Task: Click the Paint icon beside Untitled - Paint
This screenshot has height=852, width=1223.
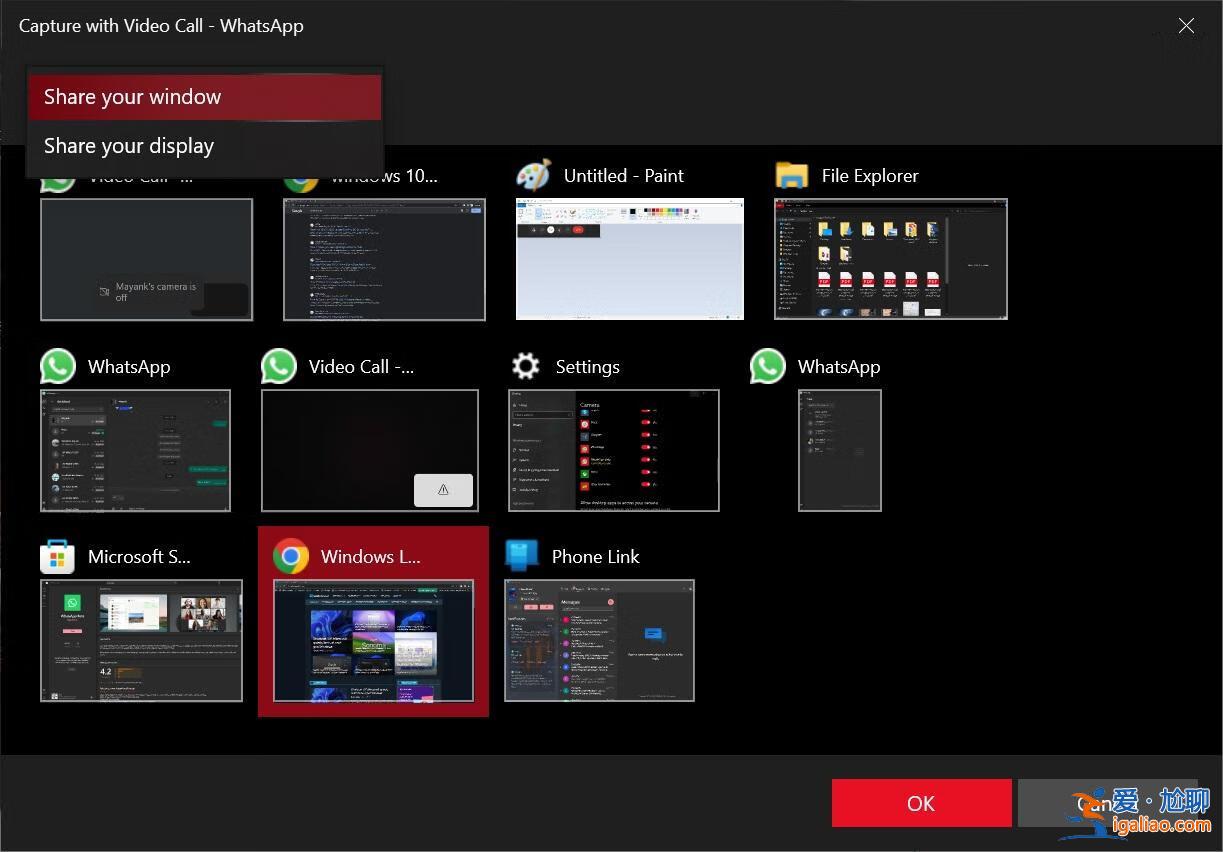Action: (x=534, y=174)
